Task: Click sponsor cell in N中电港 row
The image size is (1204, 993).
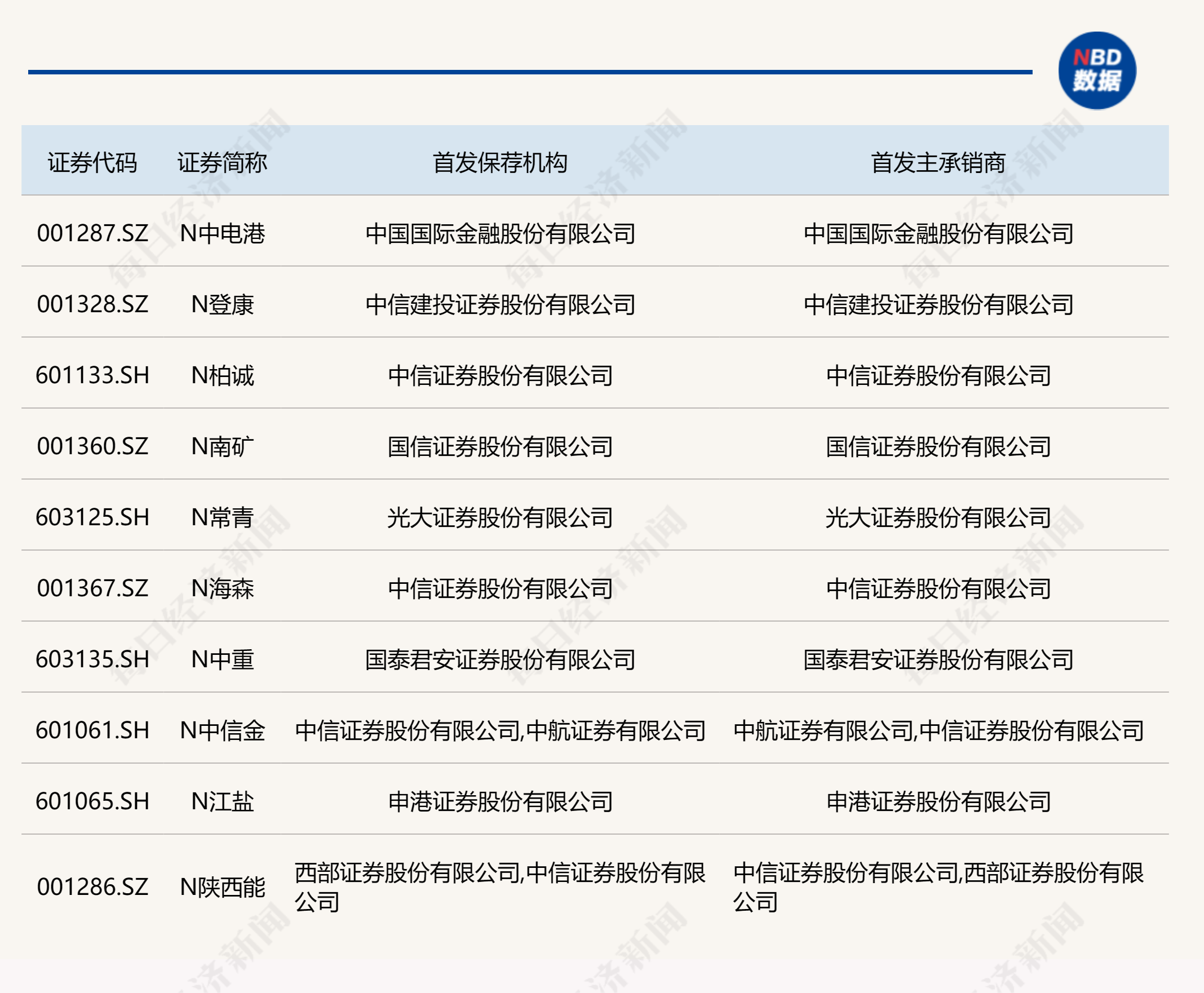Action: (501, 233)
